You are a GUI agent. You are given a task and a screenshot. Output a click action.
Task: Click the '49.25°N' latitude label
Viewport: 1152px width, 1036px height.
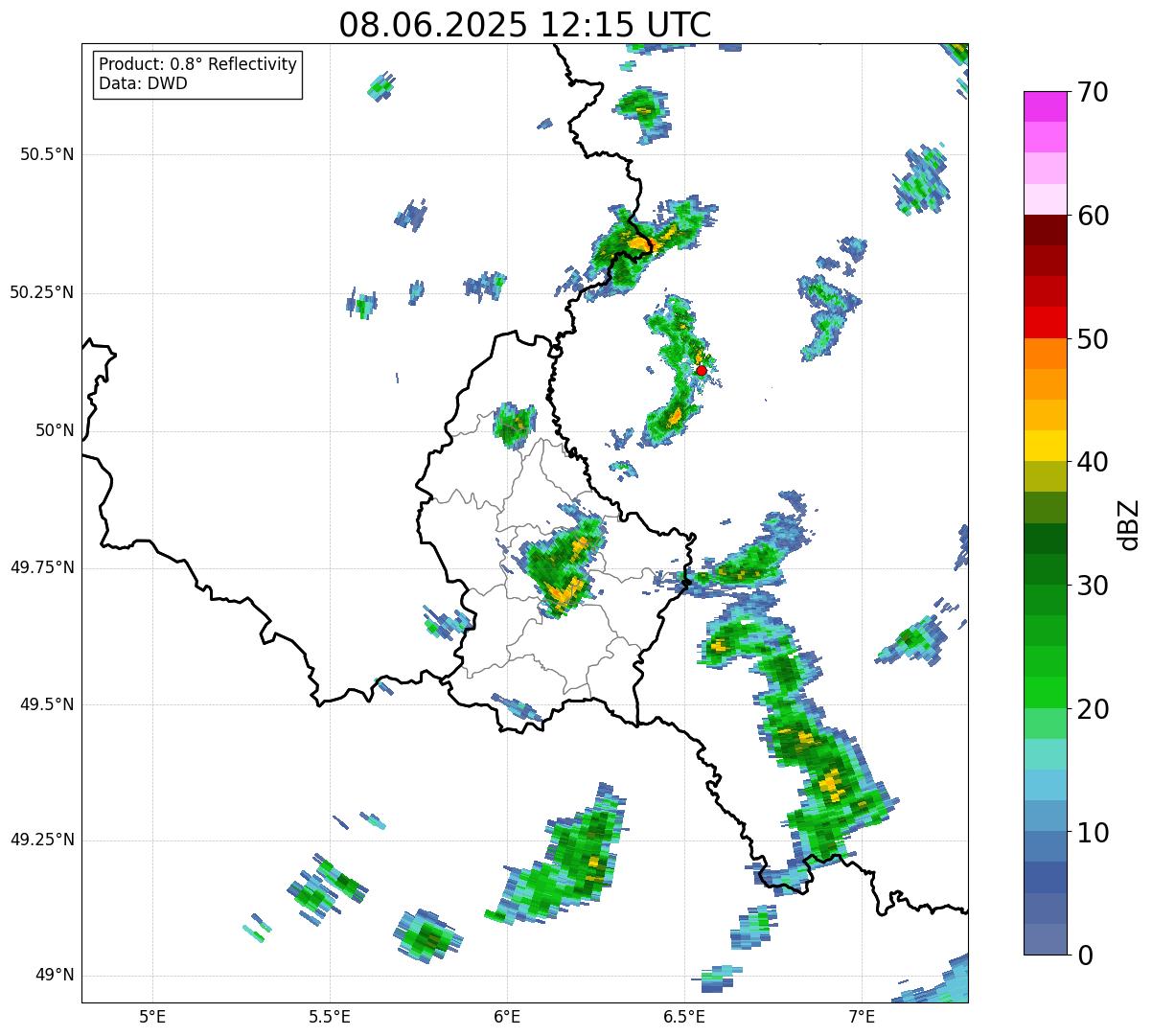click(x=42, y=840)
